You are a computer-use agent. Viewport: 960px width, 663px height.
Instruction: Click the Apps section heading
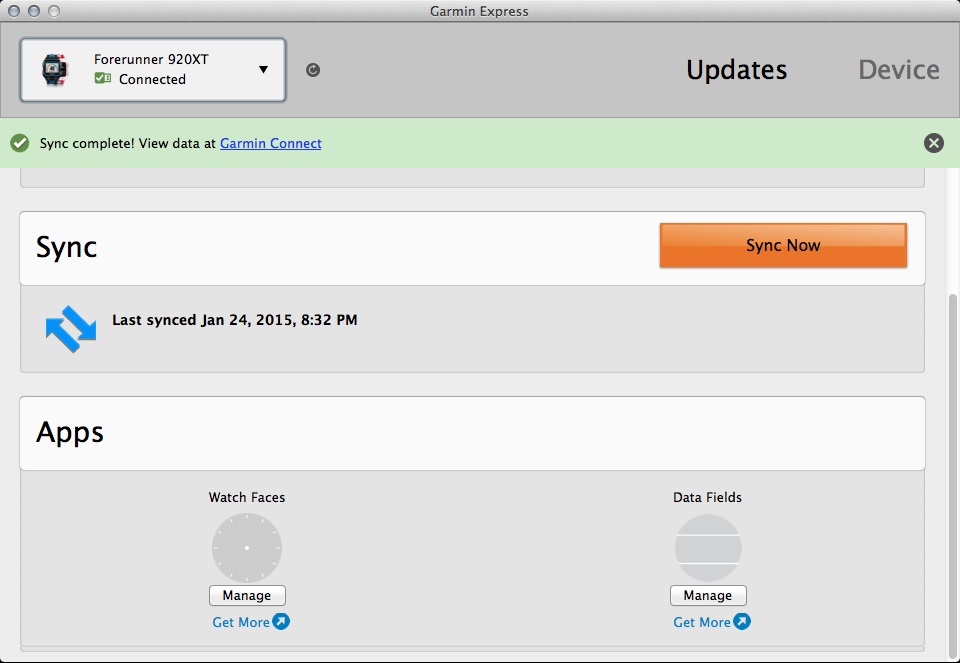tap(70, 432)
